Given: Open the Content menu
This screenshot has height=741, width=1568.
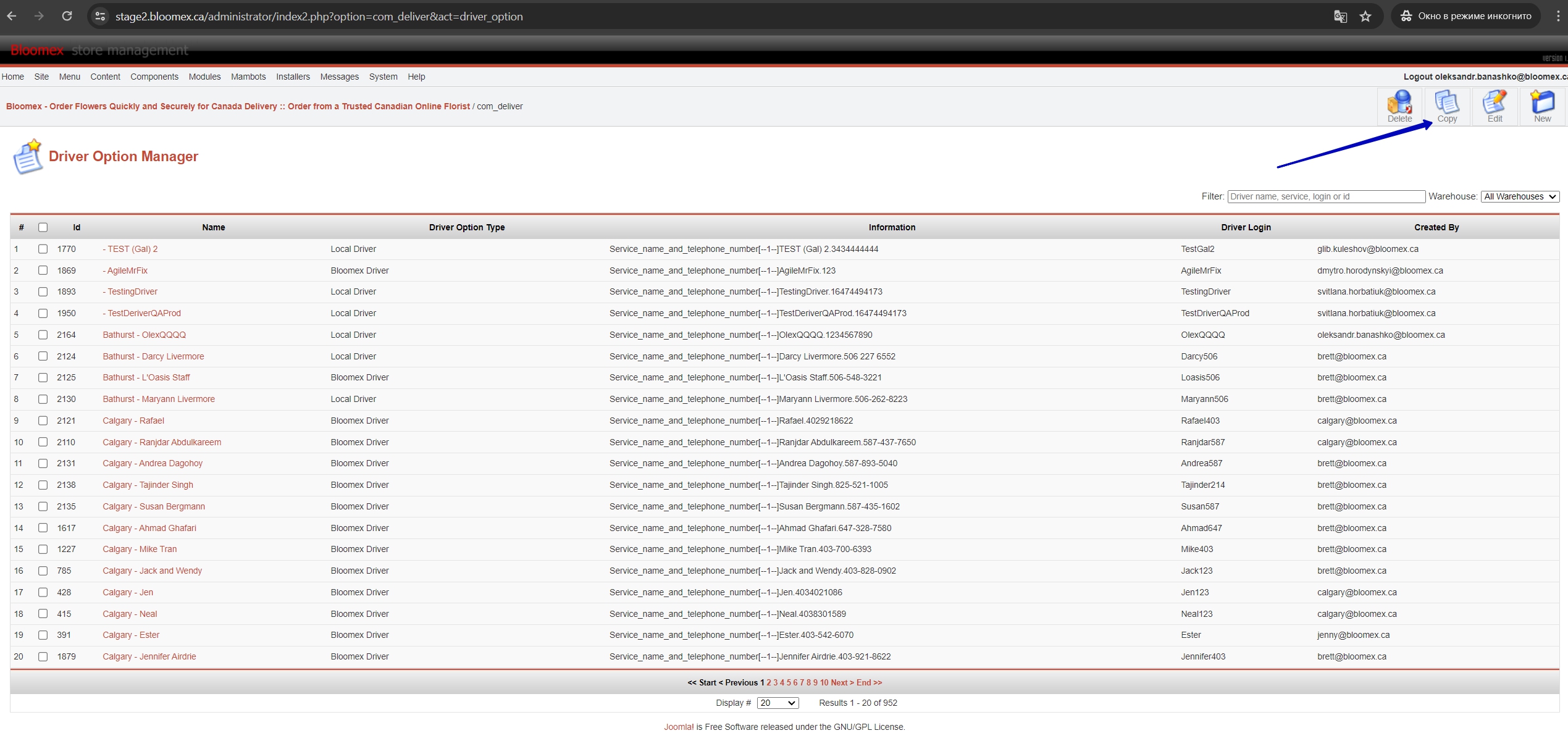Looking at the screenshot, I should (x=105, y=77).
